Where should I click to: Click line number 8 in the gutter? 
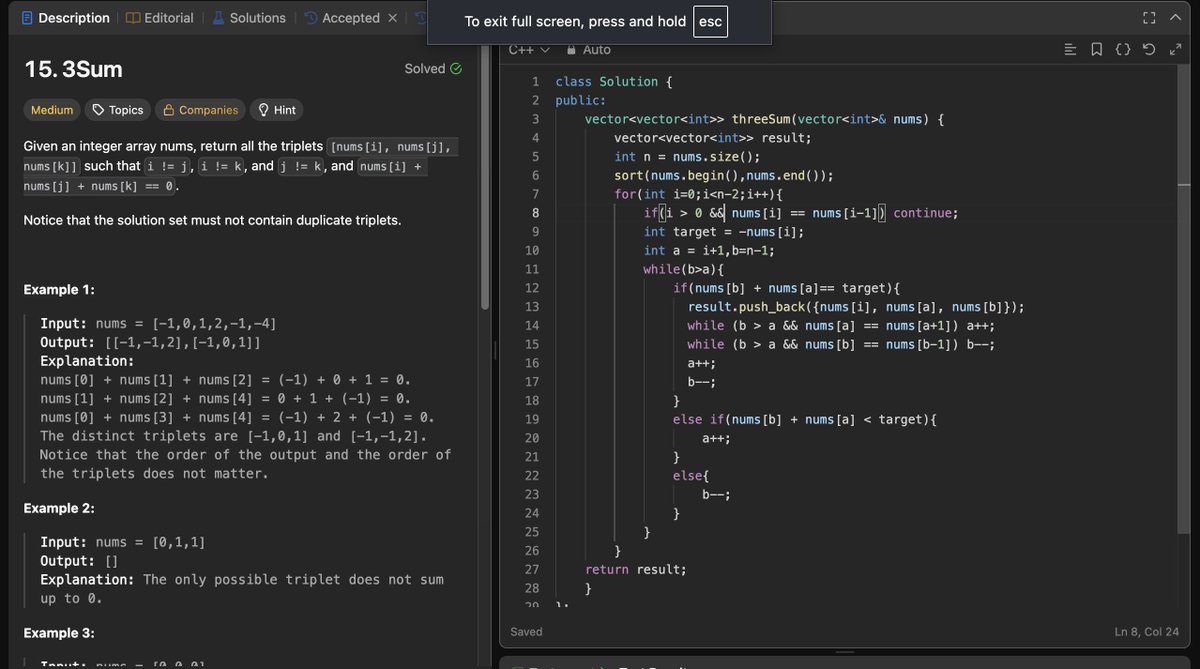pos(535,213)
